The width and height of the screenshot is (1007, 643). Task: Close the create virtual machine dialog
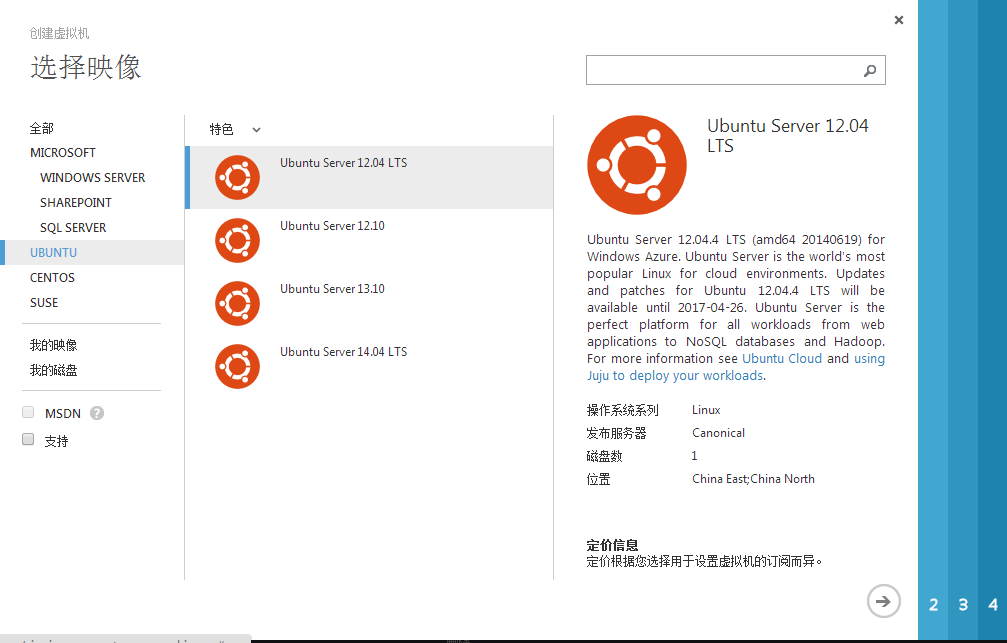pos(899,20)
